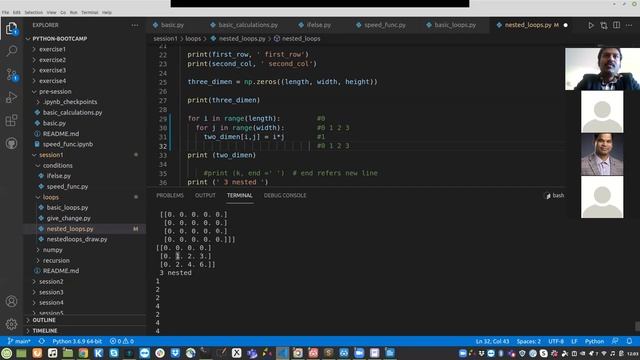Image resolution: width=640 pixels, height=360 pixels.
Task: Open the Explorer view in activity bar
Action: point(11,29)
